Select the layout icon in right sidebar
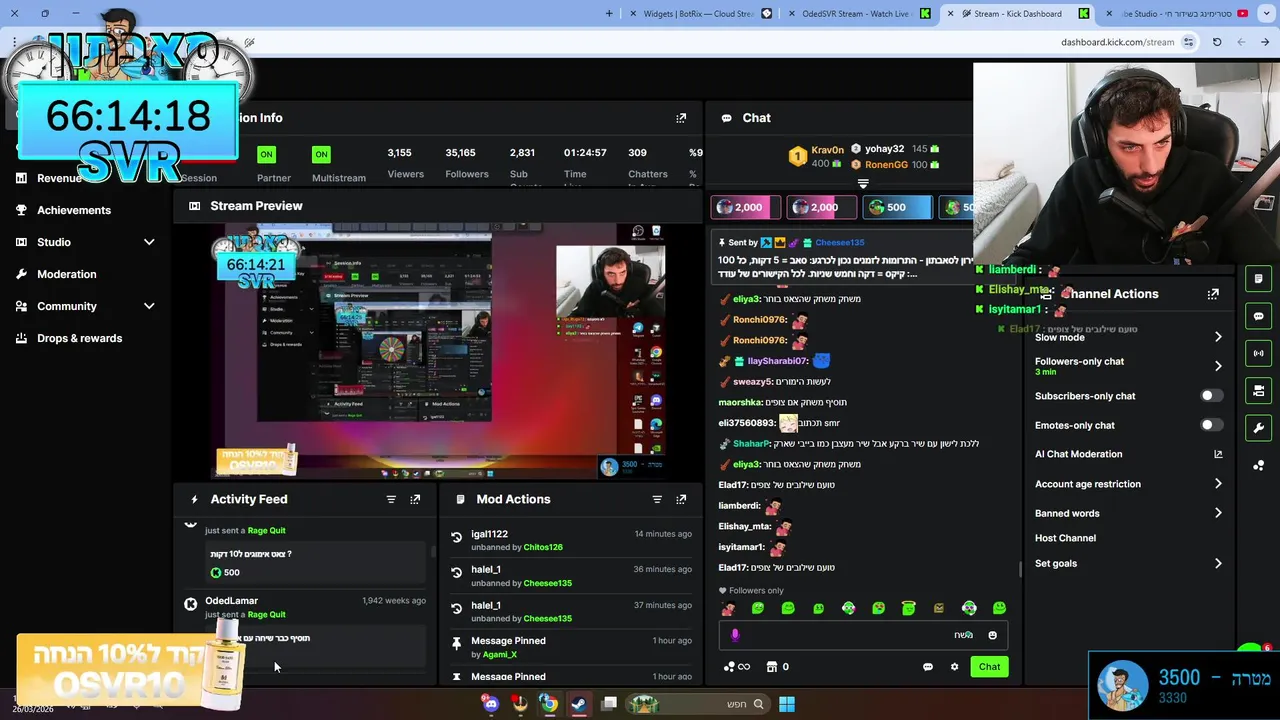The width and height of the screenshot is (1280, 720). [1259, 390]
